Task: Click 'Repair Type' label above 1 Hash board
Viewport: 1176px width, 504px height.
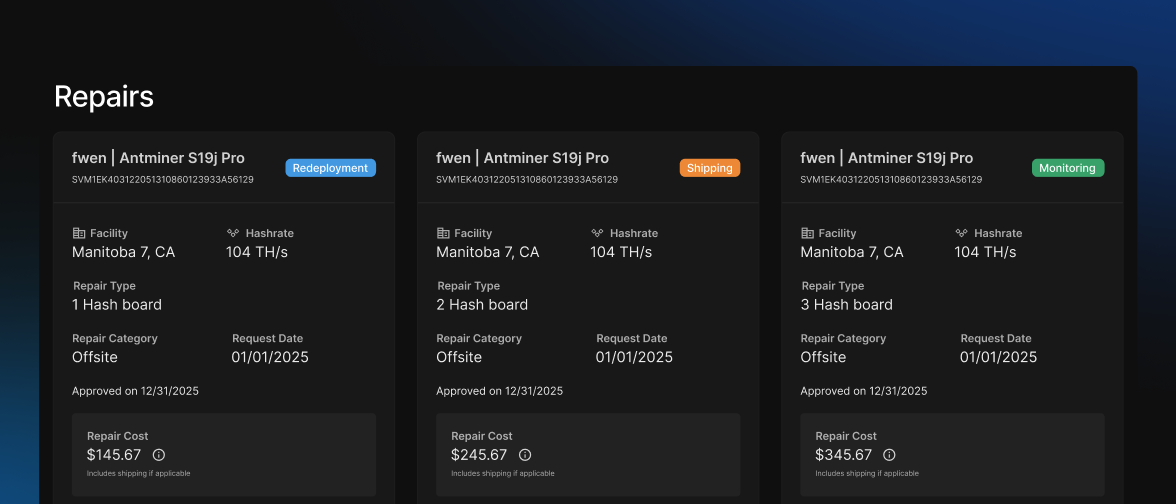Action: pos(104,286)
